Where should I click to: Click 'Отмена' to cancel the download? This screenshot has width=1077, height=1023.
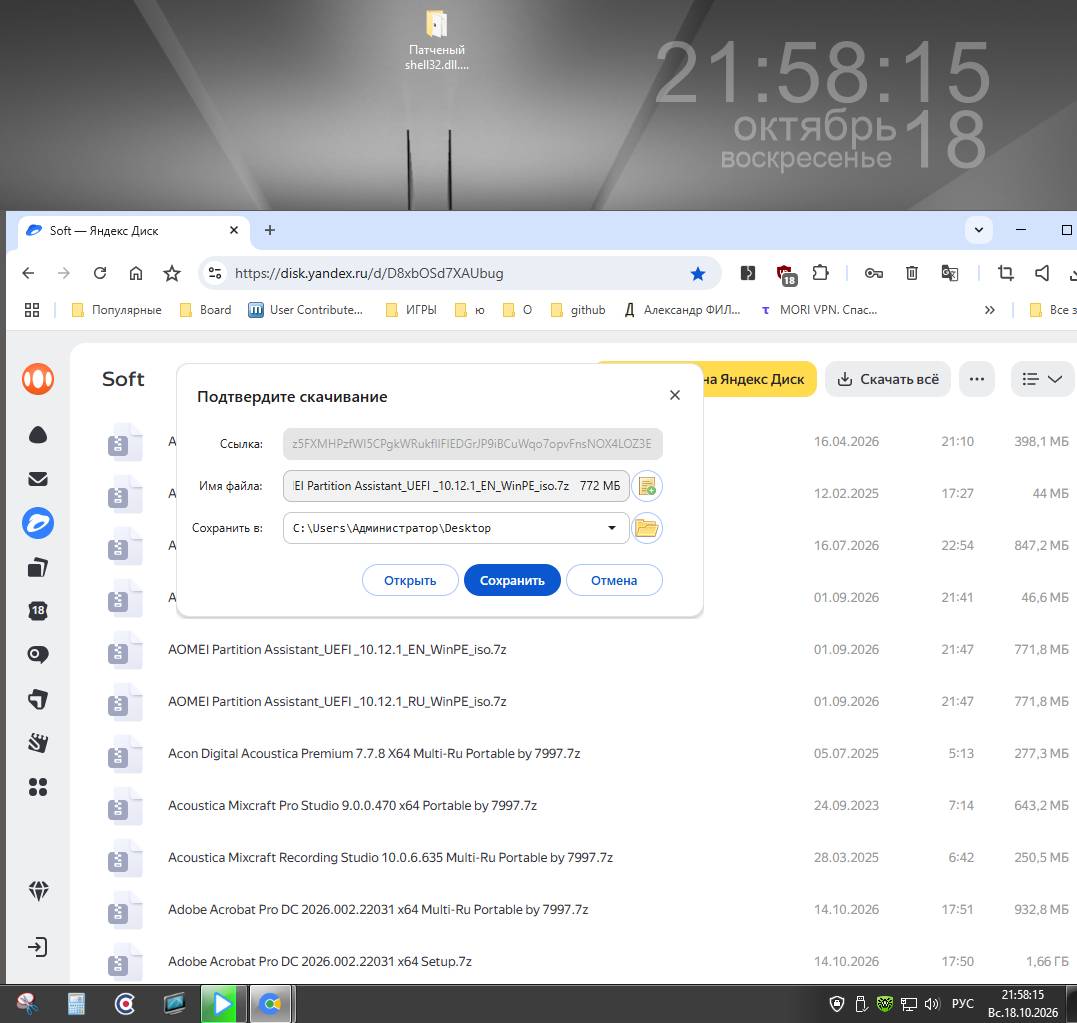[614, 581]
